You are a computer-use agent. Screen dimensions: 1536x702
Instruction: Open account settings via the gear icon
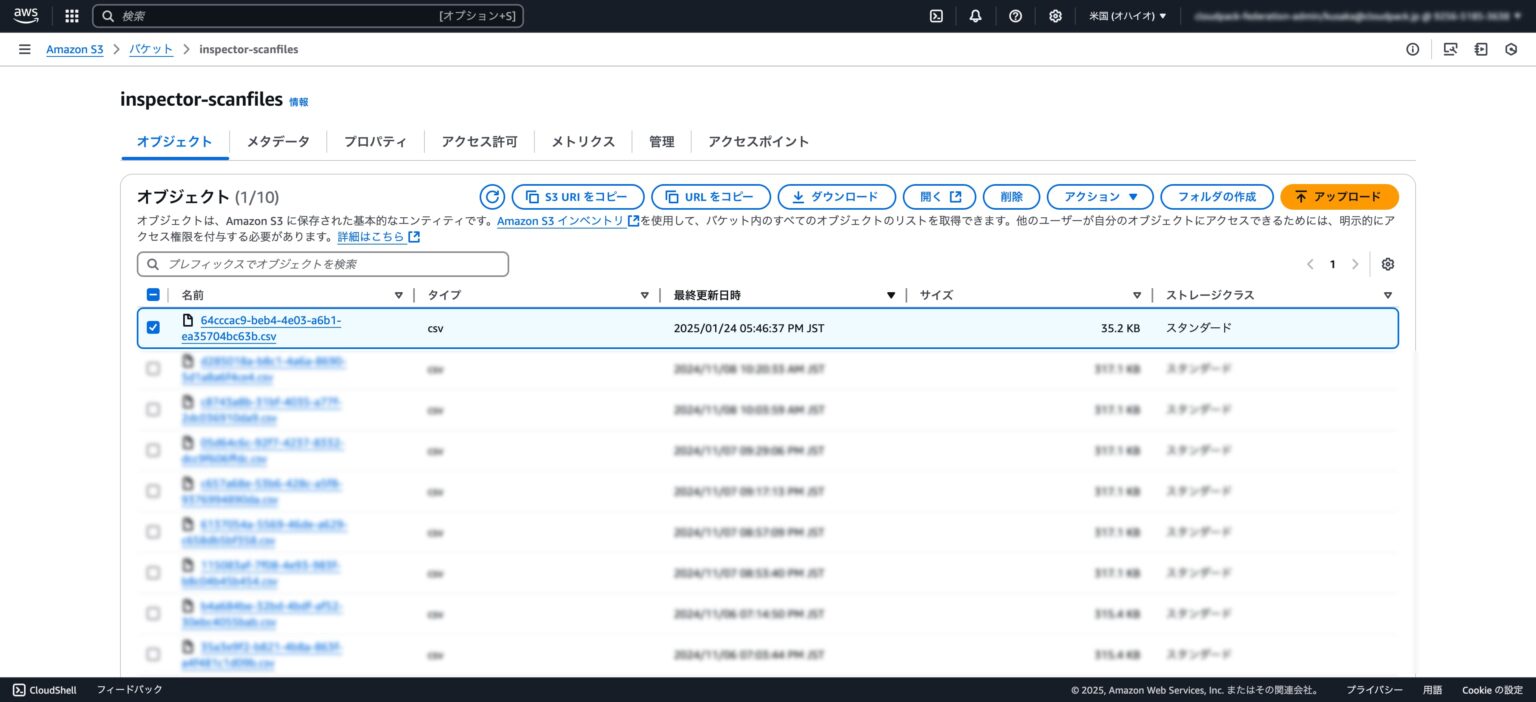(x=1055, y=15)
